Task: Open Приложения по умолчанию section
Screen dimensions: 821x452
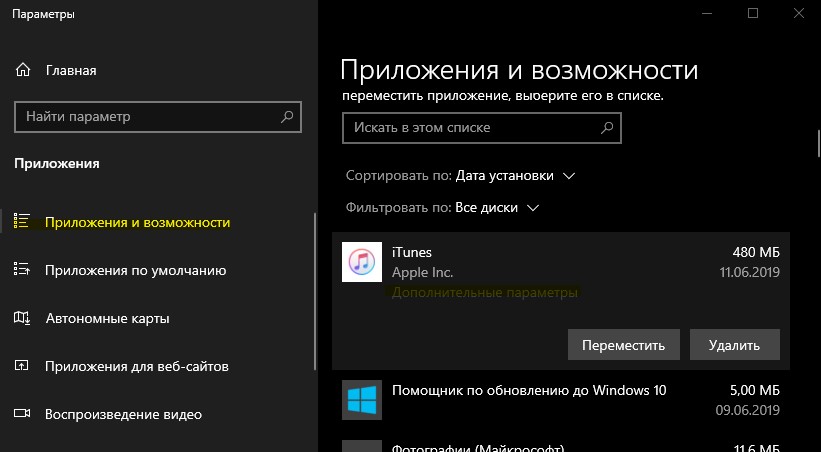Action: point(136,270)
